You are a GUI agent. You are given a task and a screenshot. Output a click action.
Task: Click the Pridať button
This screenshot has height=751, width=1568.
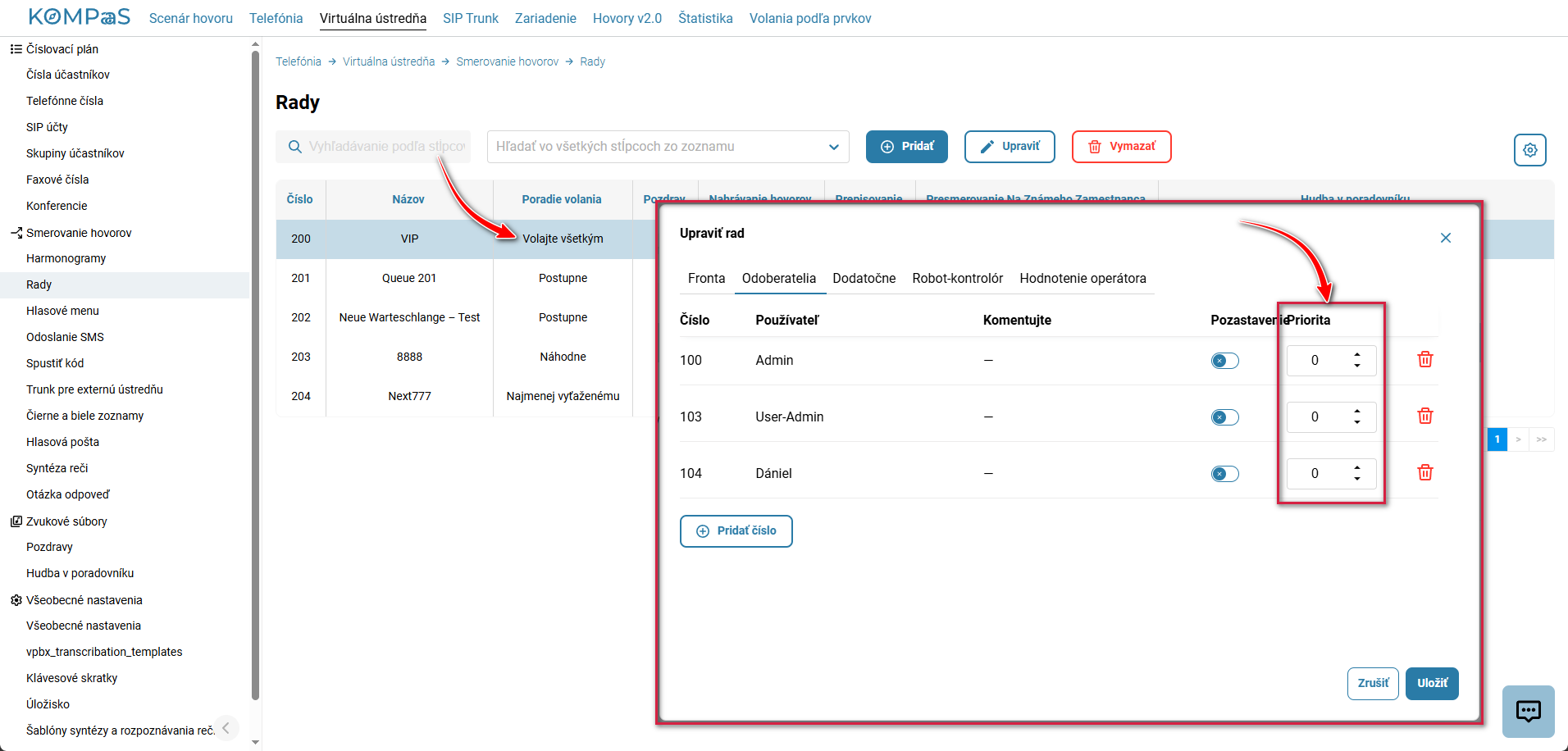point(907,147)
